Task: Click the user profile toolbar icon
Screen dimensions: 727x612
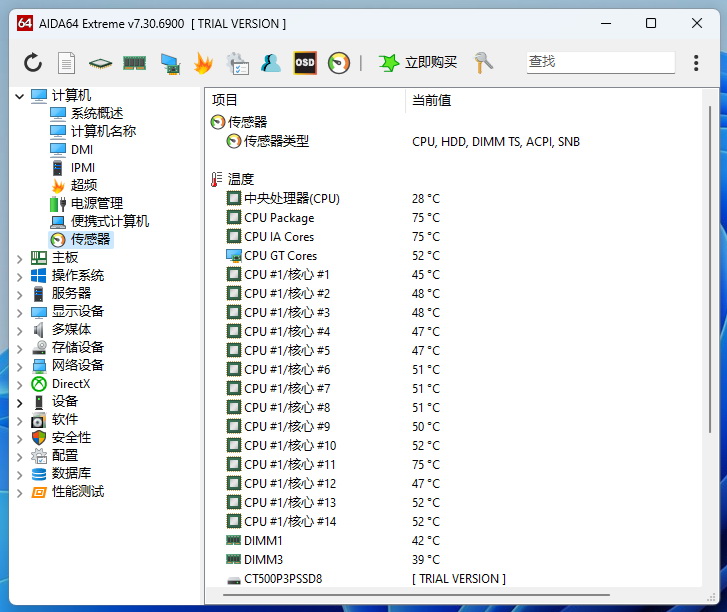Action: (271, 63)
